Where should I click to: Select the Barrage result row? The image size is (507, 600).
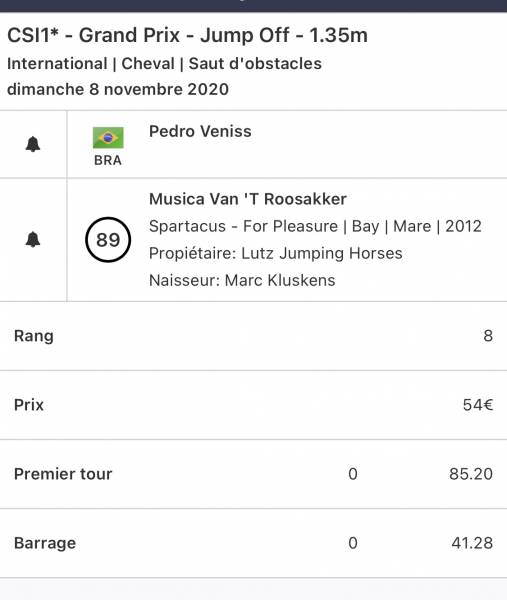253,543
